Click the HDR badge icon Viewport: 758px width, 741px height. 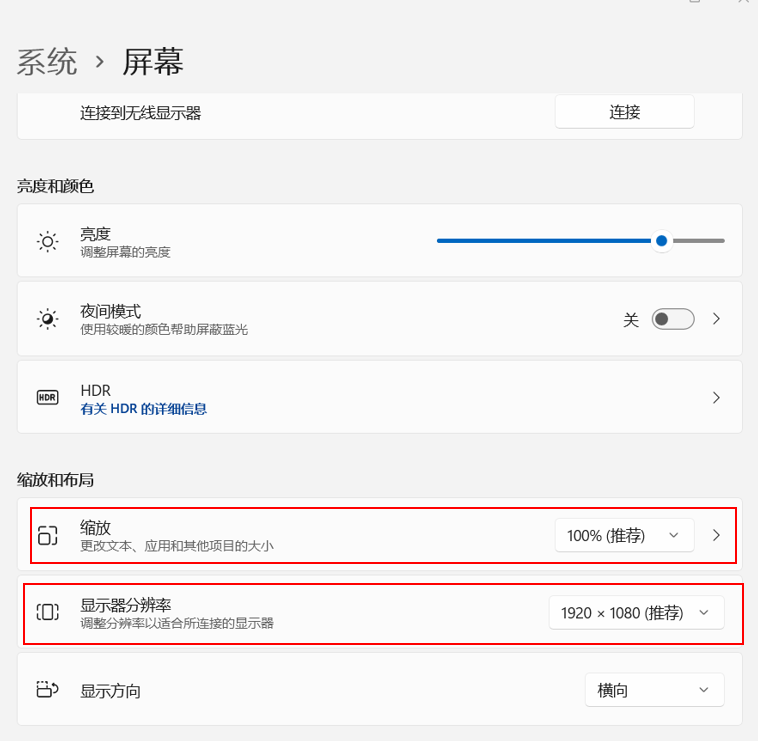click(48, 397)
